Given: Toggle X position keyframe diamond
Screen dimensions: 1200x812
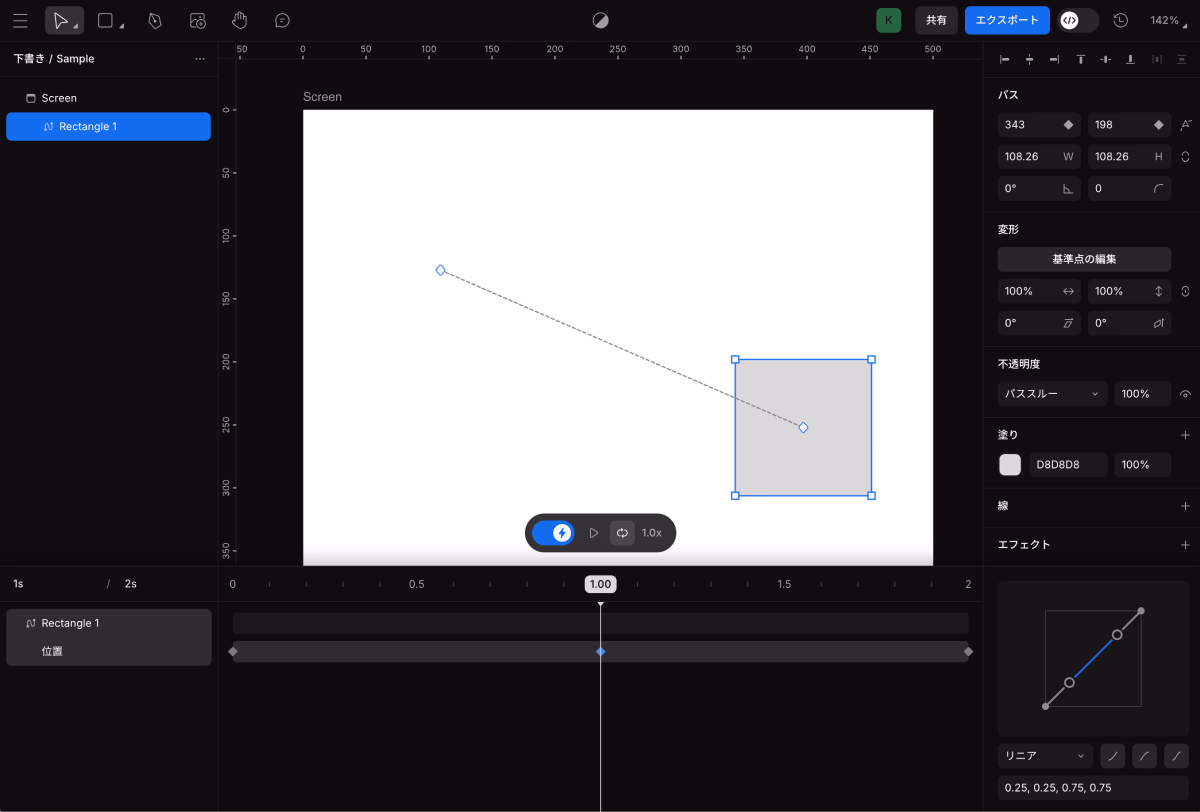Looking at the screenshot, I should [x=1068, y=125].
